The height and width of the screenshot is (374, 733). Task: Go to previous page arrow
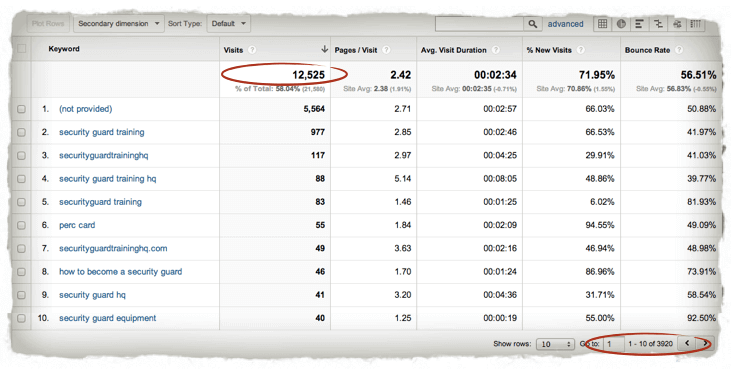[x=687, y=344]
